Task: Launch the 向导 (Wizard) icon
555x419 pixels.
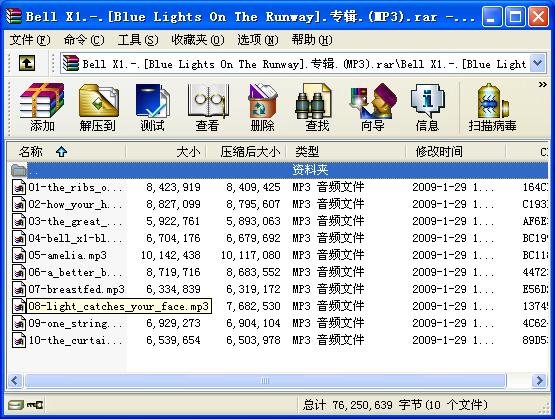Action: [x=372, y=108]
